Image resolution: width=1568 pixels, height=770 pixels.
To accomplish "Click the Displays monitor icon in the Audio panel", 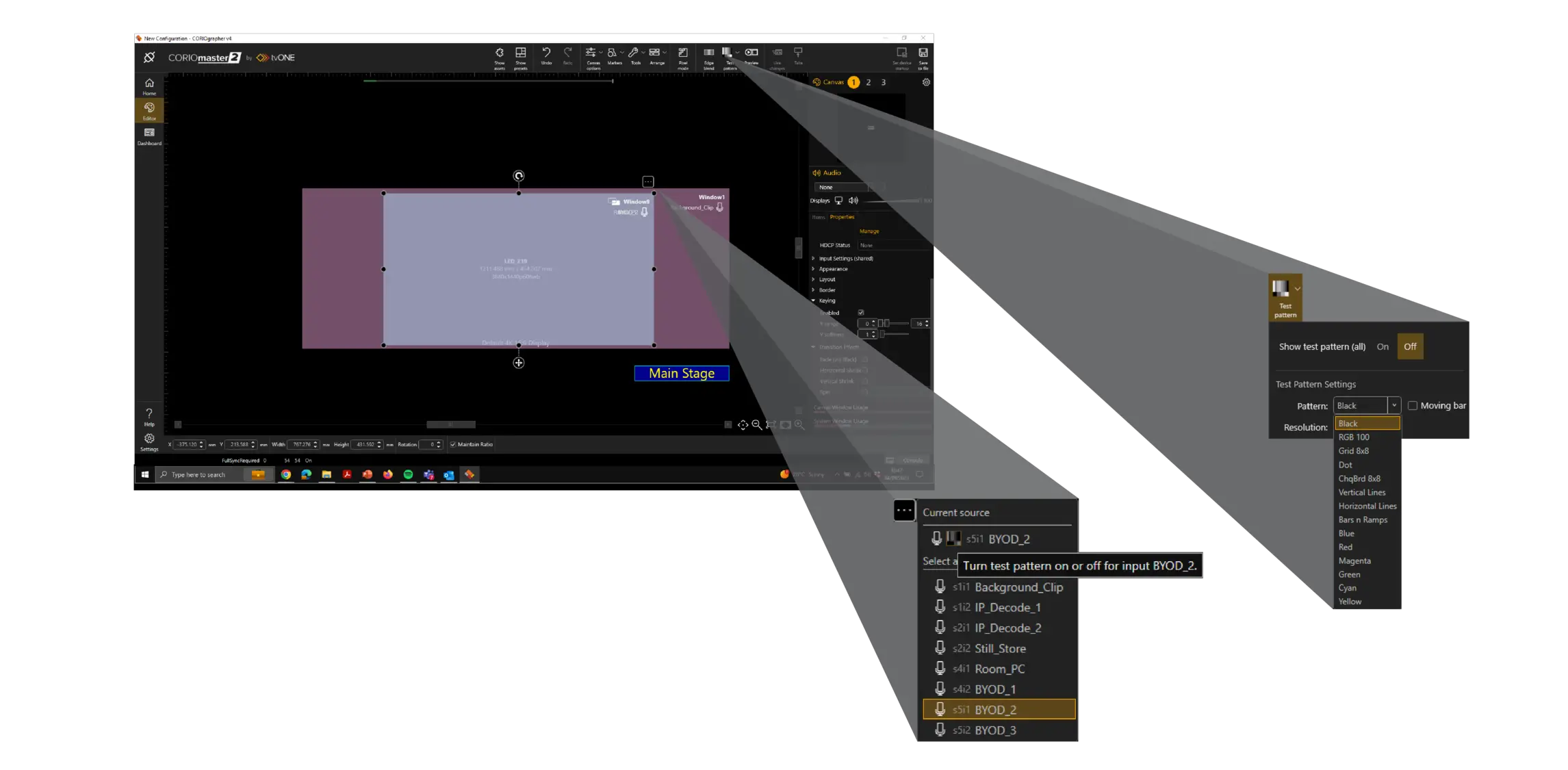I will (x=838, y=201).
